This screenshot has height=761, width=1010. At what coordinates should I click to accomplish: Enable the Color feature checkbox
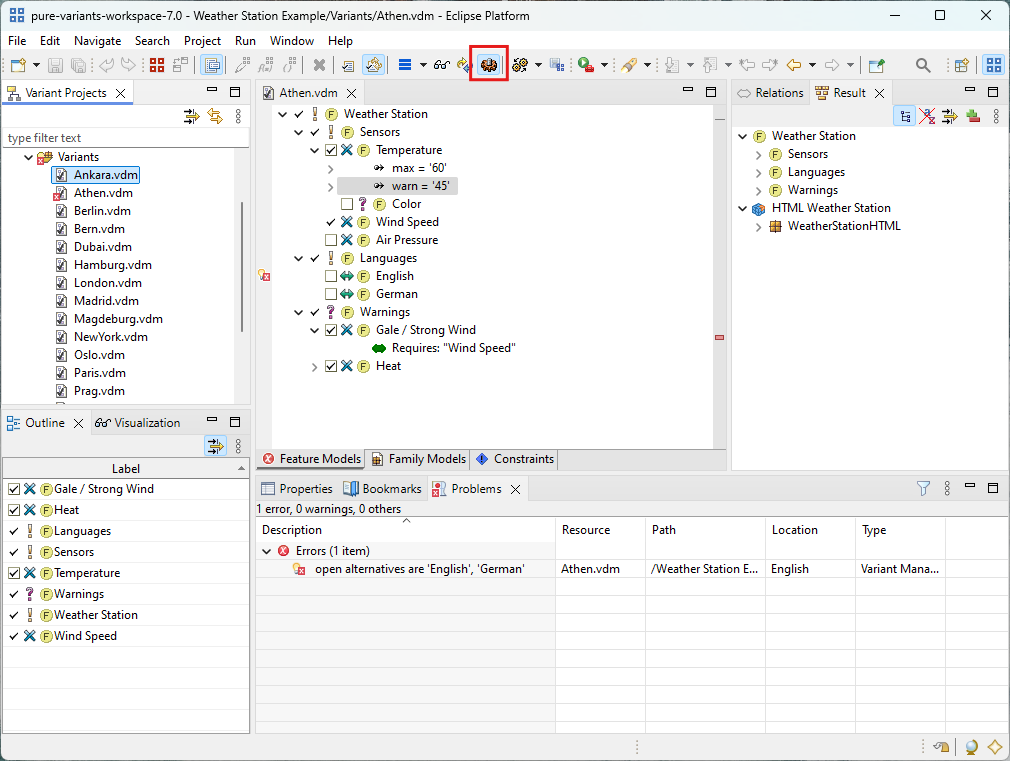(346, 204)
